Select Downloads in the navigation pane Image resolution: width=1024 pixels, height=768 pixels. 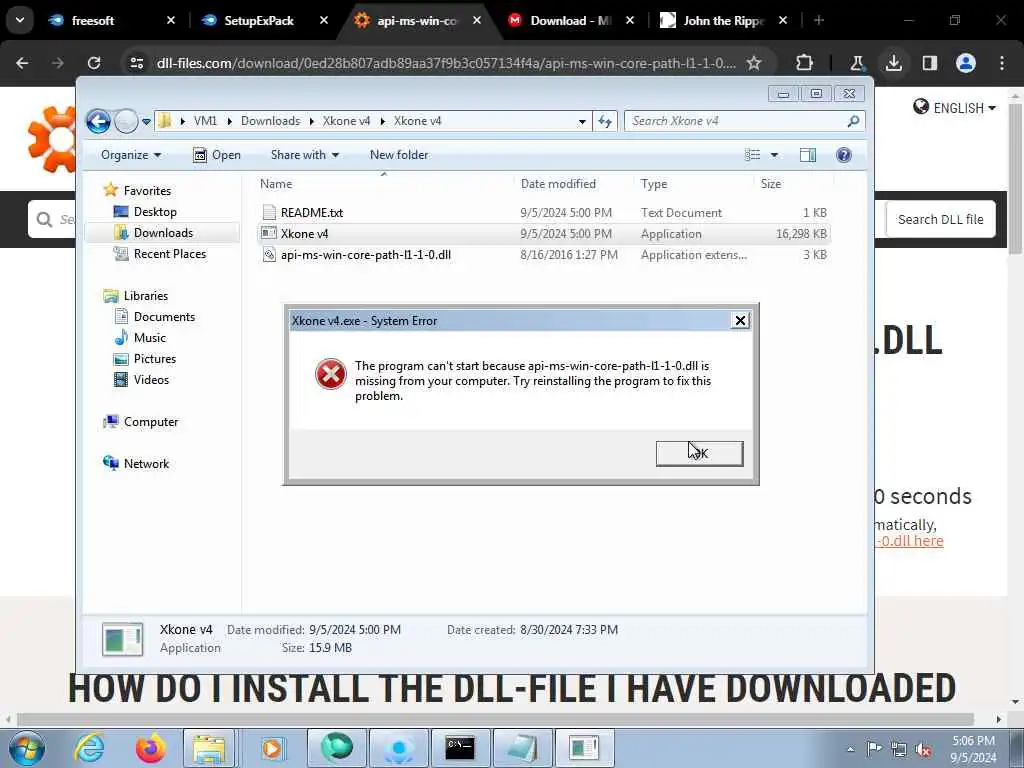pyautogui.click(x=163, y=232)
